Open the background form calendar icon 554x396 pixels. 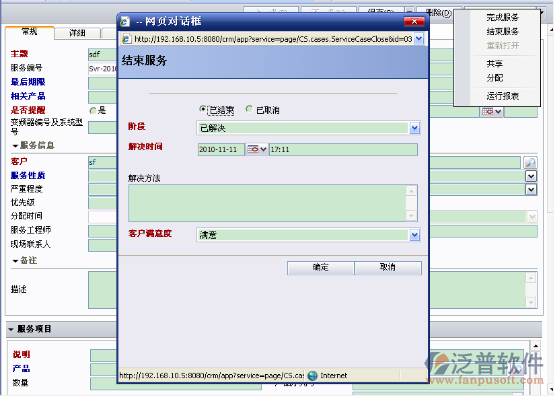click(491, 112)
